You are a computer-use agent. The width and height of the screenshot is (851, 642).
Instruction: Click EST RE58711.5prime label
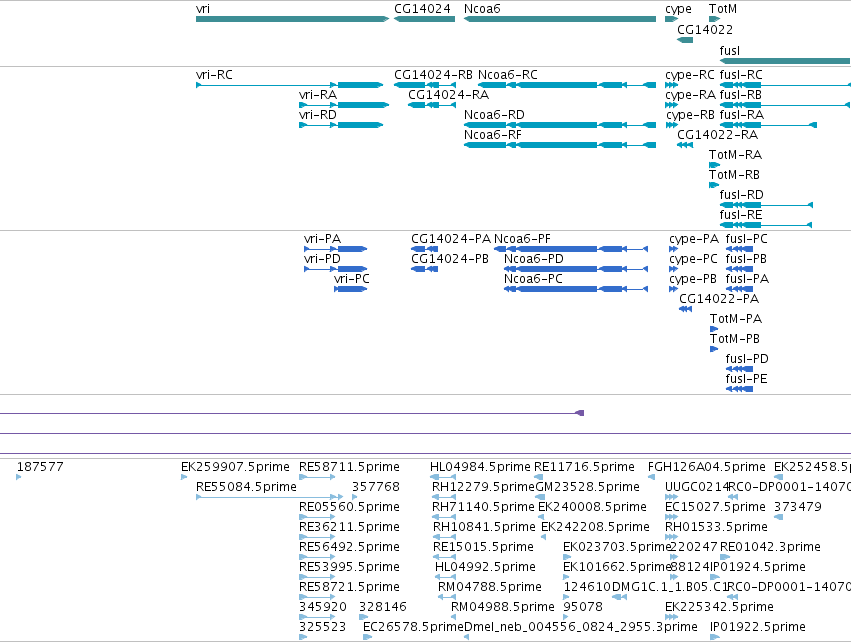[x=350, y=467]
